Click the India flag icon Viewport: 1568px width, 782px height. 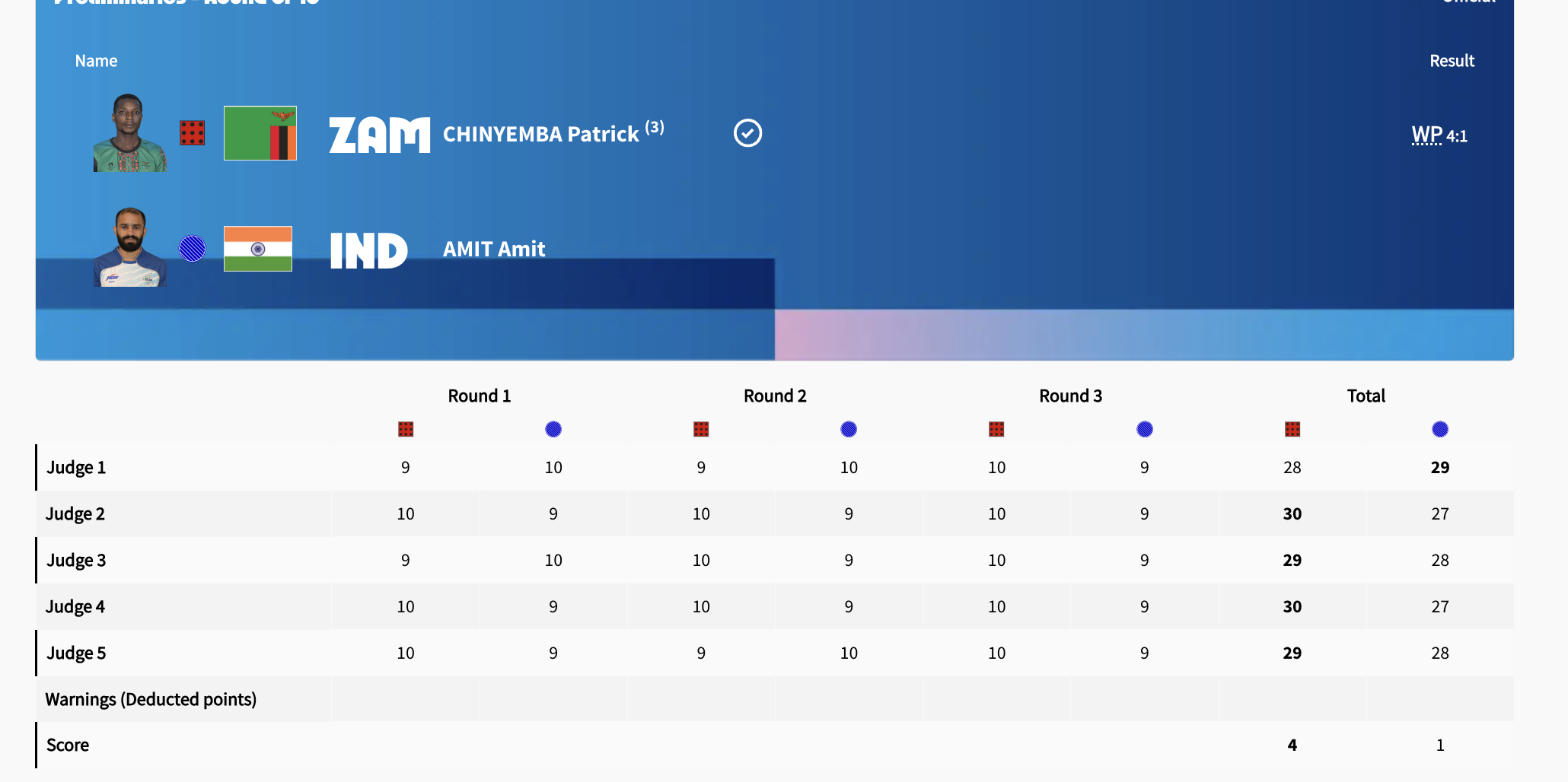click(x=258, y=249)
